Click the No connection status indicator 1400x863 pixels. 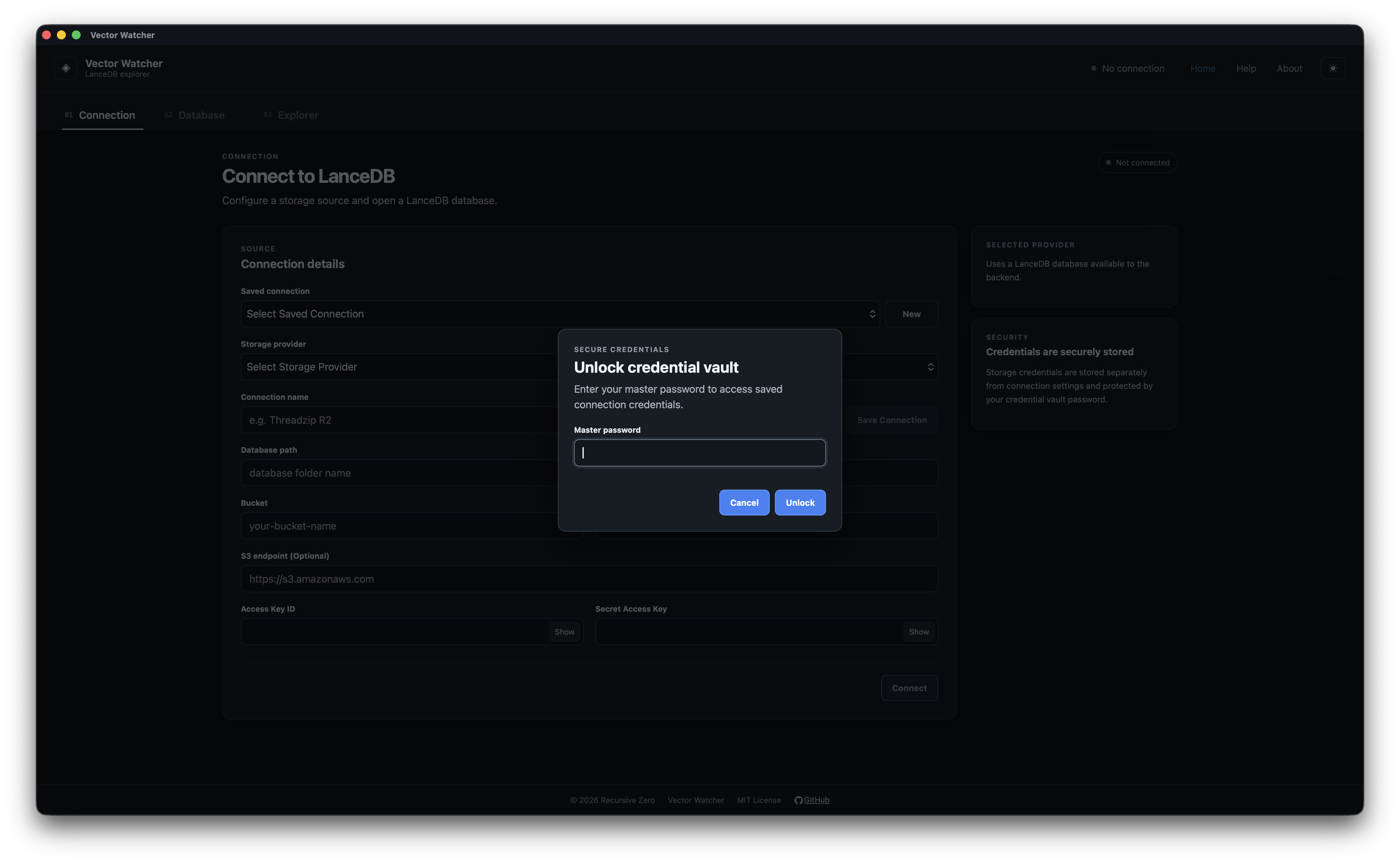click(1127, 68)
